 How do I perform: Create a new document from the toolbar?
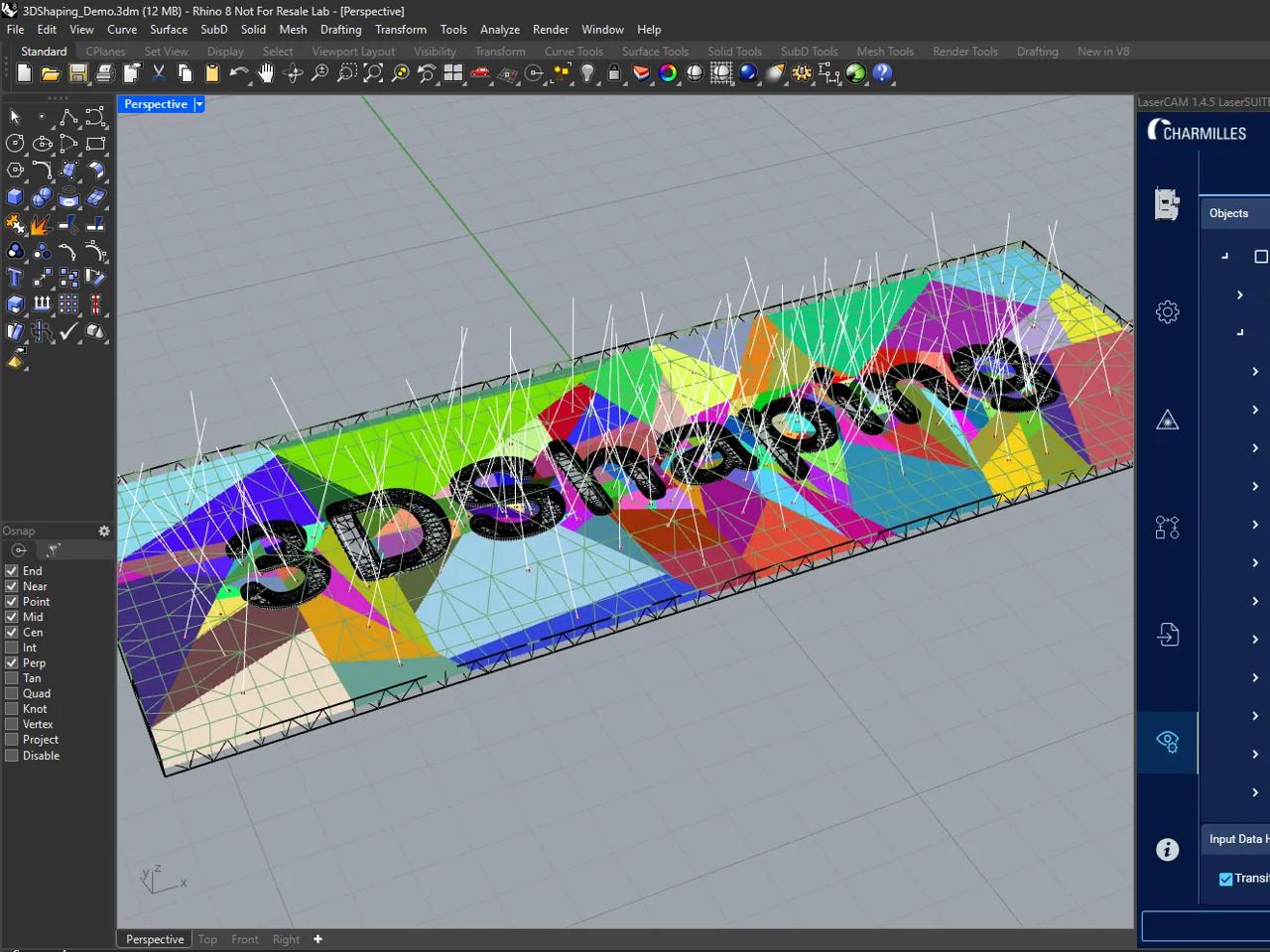pyautogui.click(x=24, y=73)
